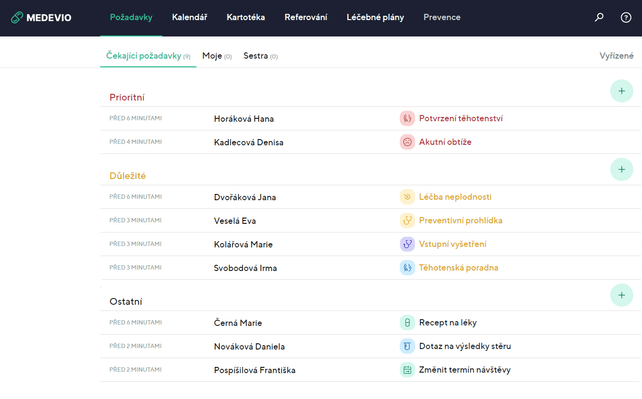Open the Potvrzení těhotenství request

461,118
